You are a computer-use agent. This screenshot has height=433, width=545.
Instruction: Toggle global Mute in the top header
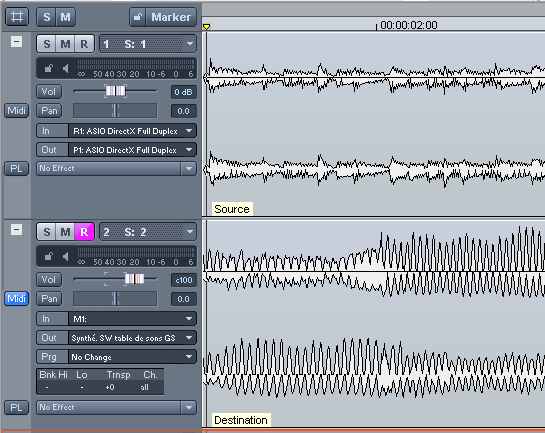pyautogui.click(x=66, y=17)
